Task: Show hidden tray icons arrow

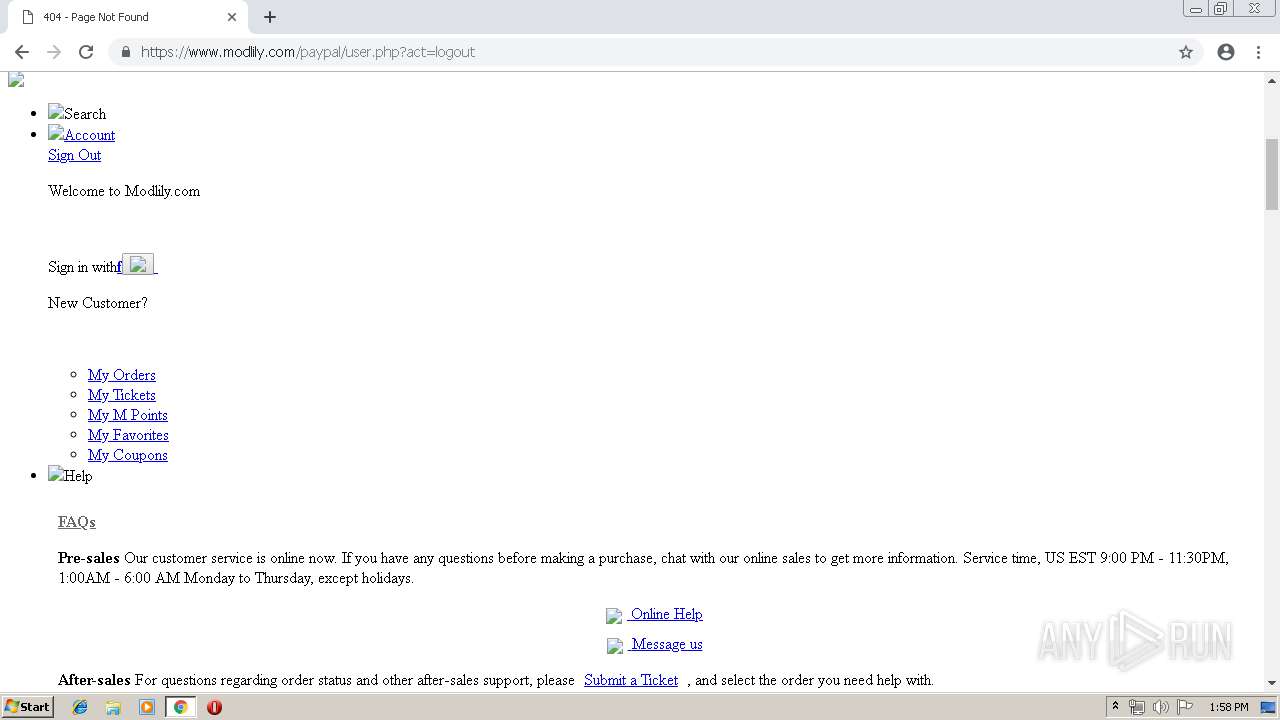Action: click(x=1115, y=707)
